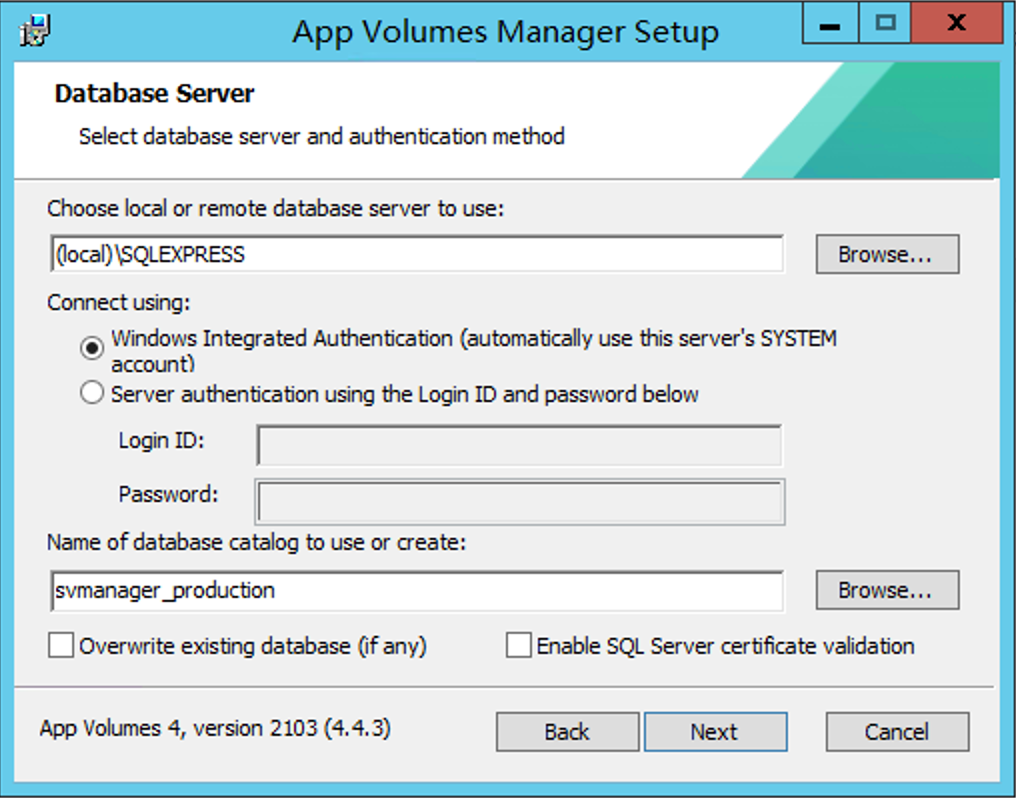Close the App Volumes Manager Setup dialog
Image resolution: width=1016 pixels, height=798 pixels.
point(955,26)
